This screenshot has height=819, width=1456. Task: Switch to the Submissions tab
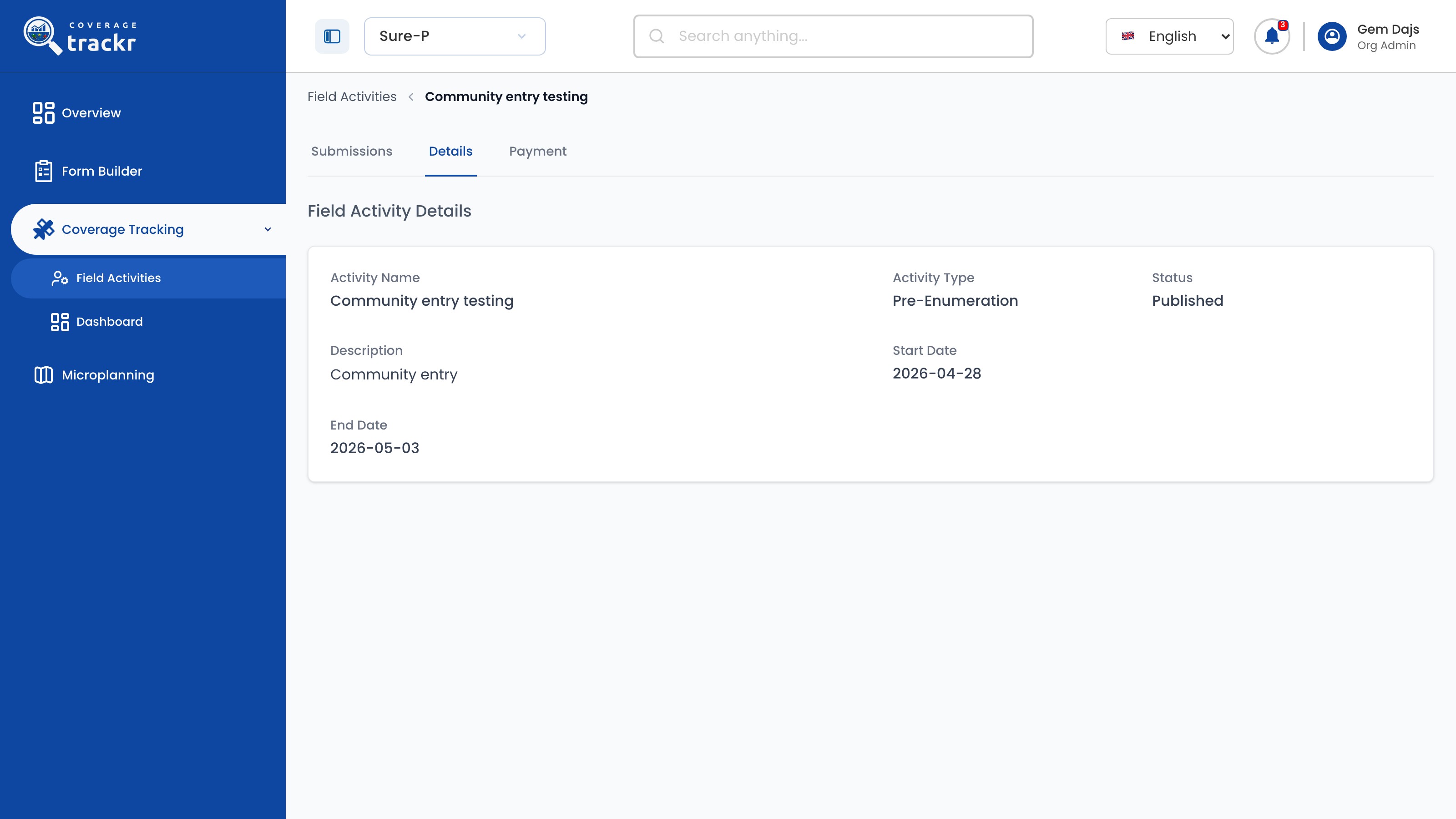352,152
